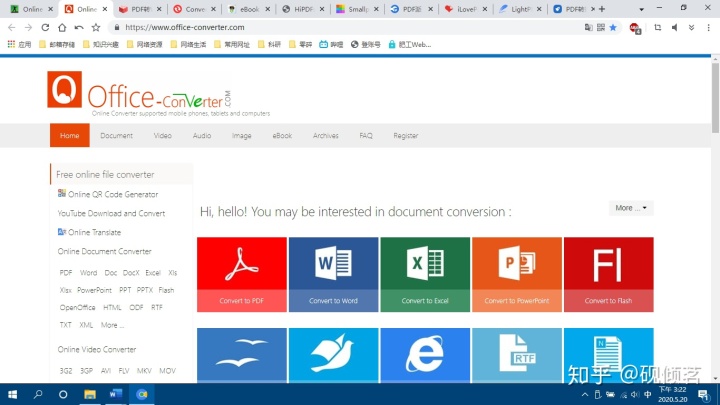Screen dimensions: 720x405
Task: Open the Convert to PowerPoint tile
Action: [x=517, y=274]
